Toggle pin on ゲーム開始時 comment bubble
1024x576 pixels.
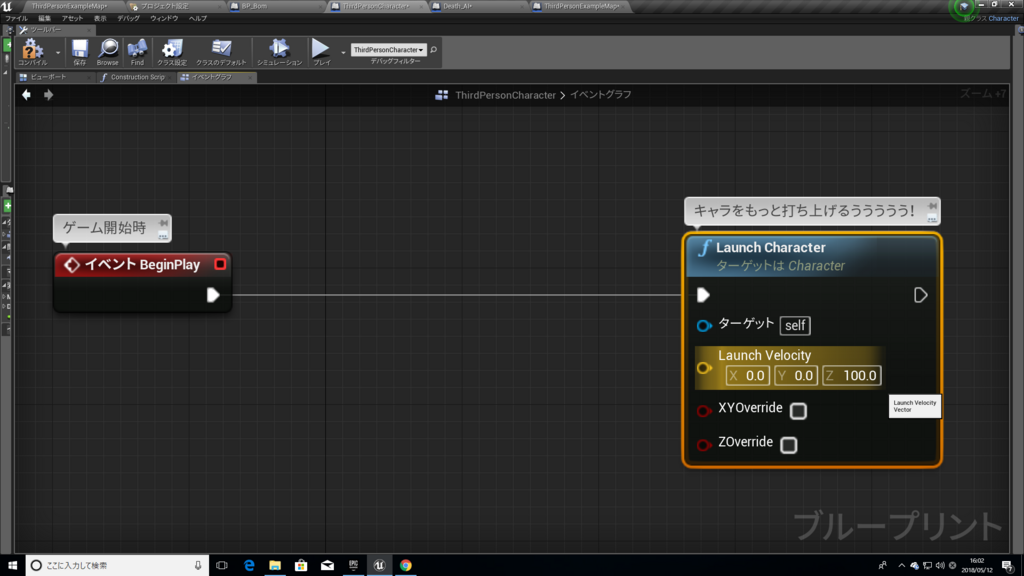(163, 224)
